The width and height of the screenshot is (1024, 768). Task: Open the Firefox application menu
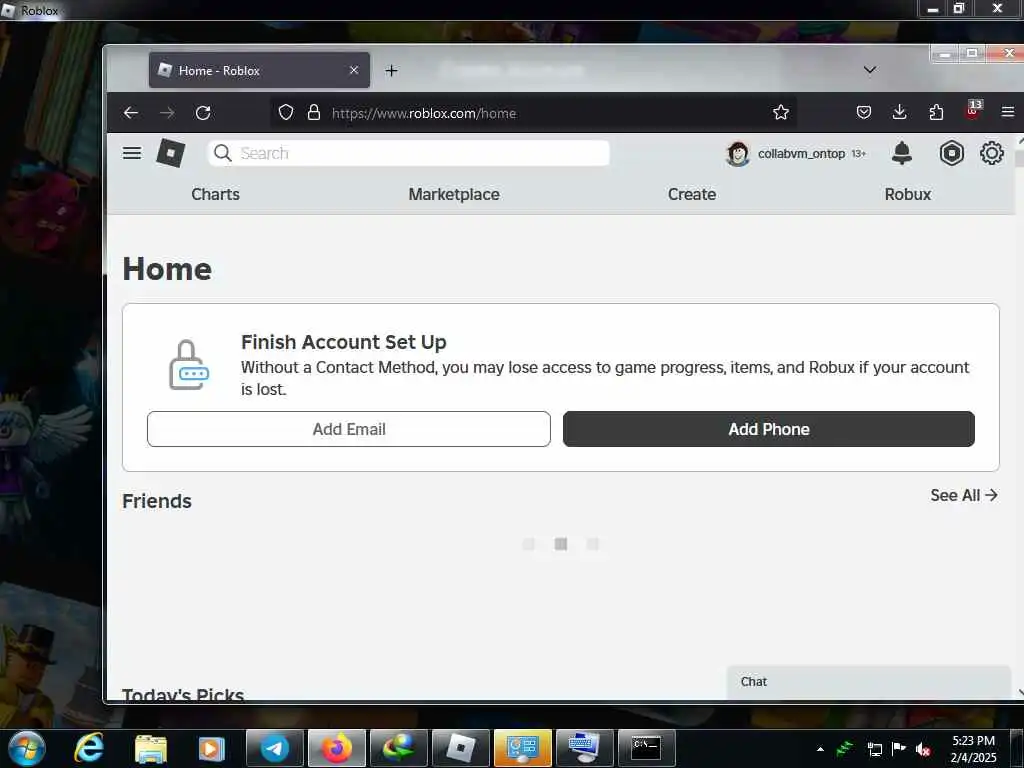click(x=1008, y=112)
